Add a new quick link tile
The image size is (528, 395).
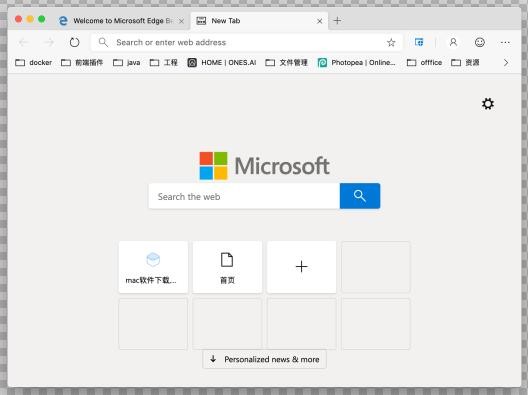coord(301,267)
